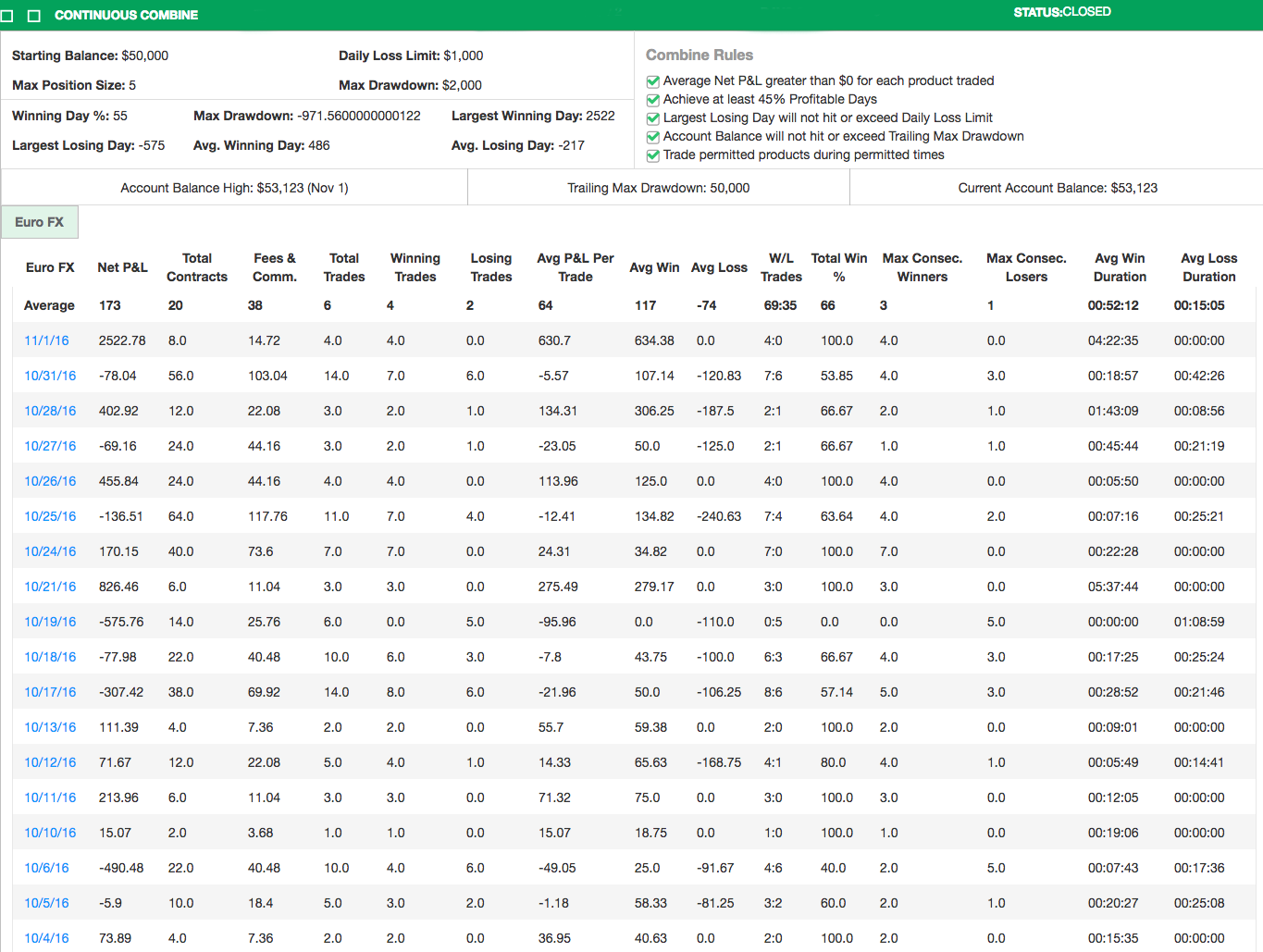Toggle the Trailing Max Drawdown rule checkbox
This screenshot has height=952, width=1263.
coord(653,137)
